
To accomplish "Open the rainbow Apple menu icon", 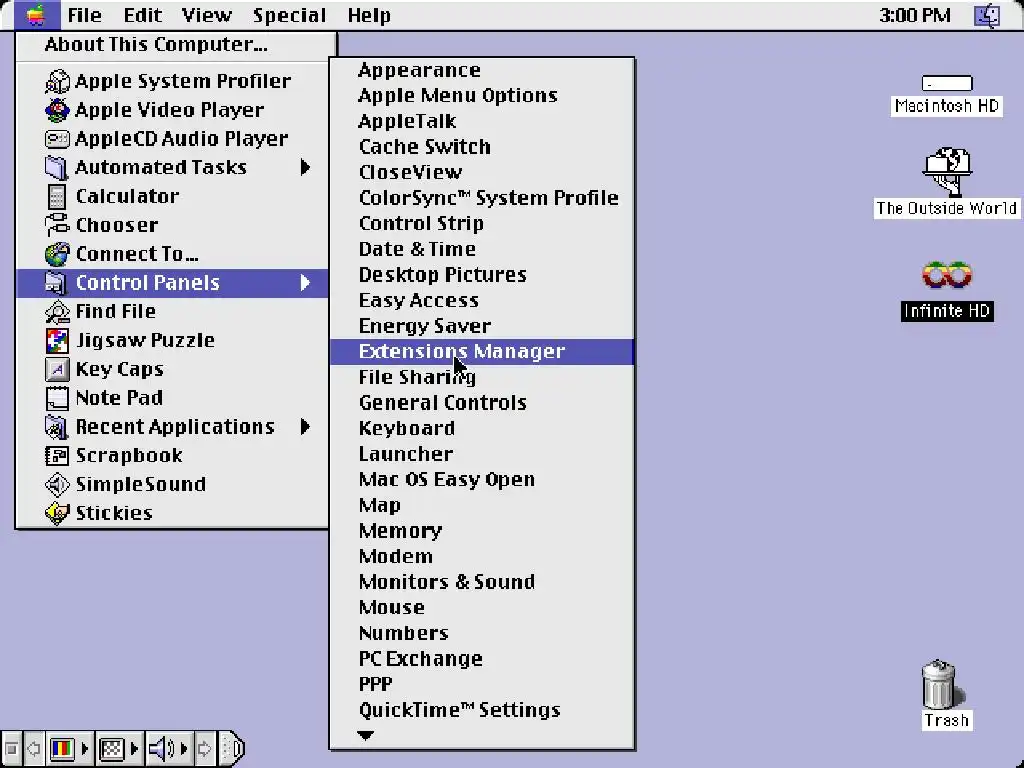I will [37, 15].
